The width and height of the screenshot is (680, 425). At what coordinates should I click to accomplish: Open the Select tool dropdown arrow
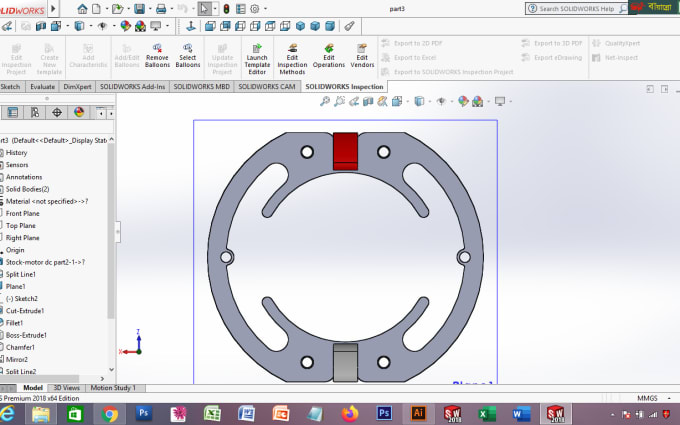pyautogui.click(x=215, y=8)
